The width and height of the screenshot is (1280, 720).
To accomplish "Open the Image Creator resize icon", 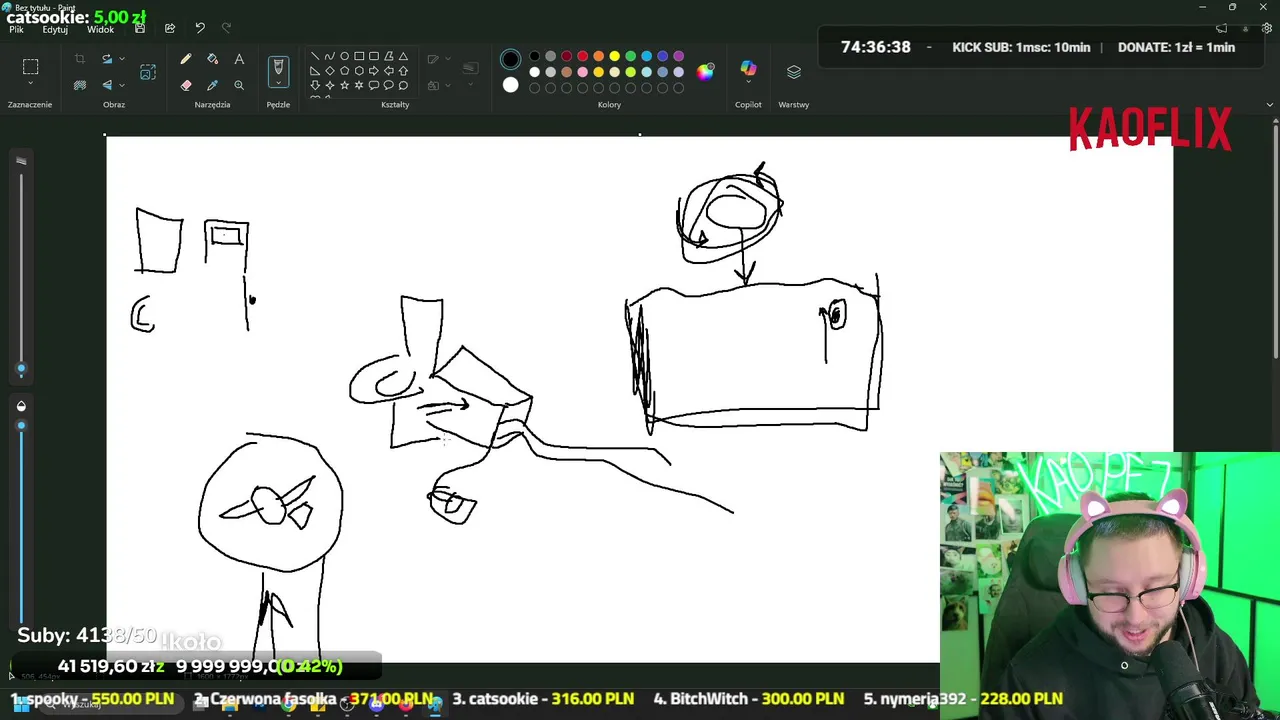I will point(148,72).
